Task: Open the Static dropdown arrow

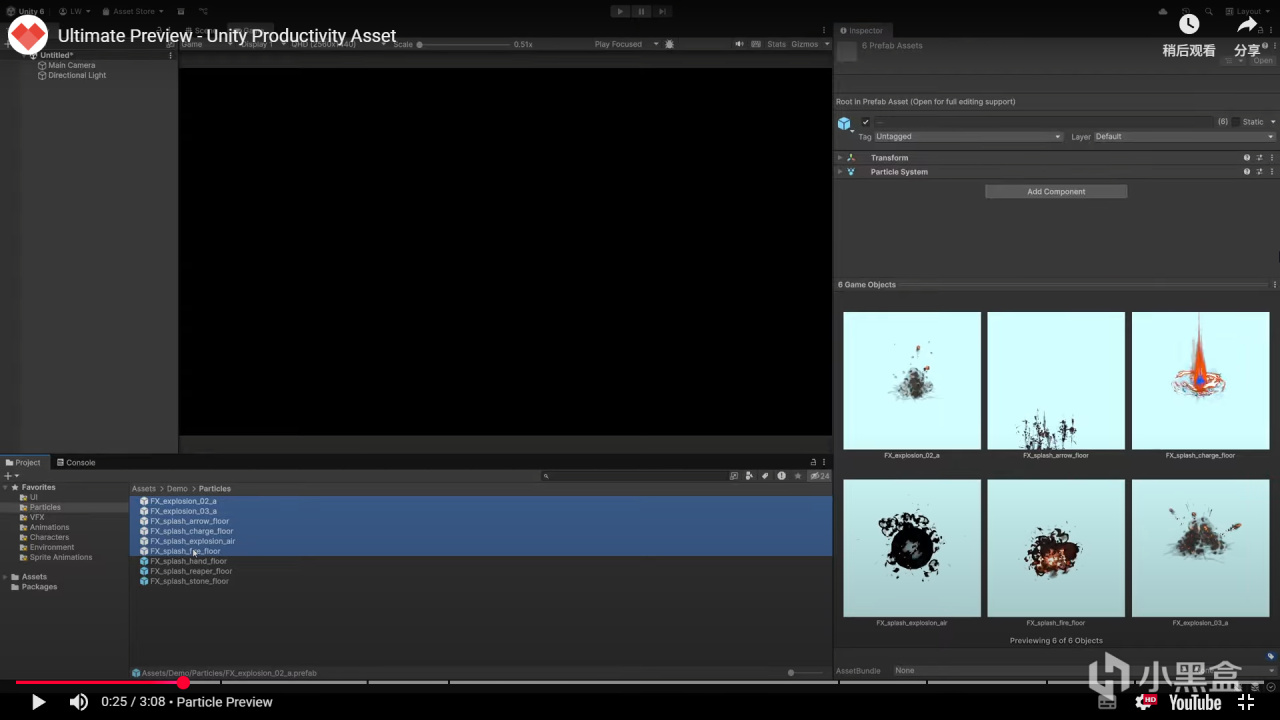Action: [x=1272, y=122]
